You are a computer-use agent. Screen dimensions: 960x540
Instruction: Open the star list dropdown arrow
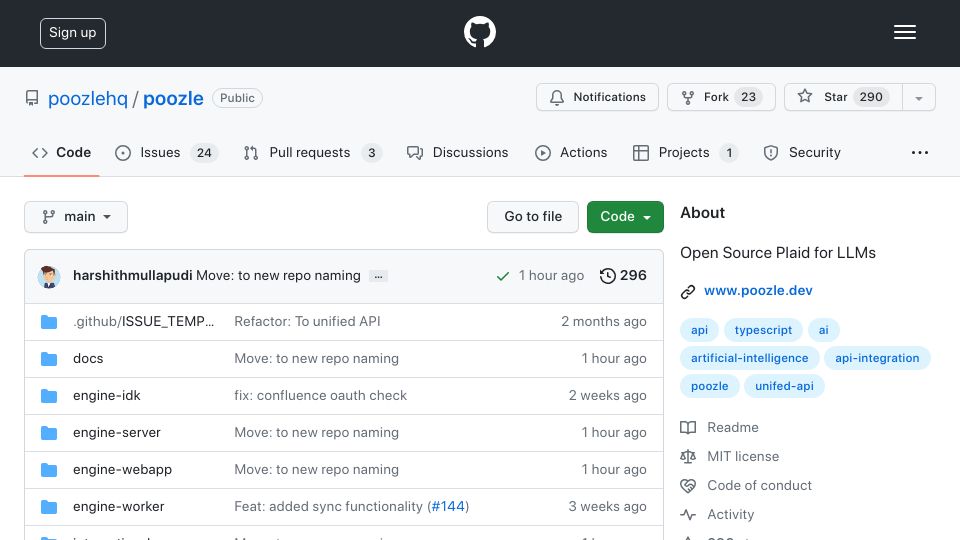pyautogui.click(x=918, y=97)
